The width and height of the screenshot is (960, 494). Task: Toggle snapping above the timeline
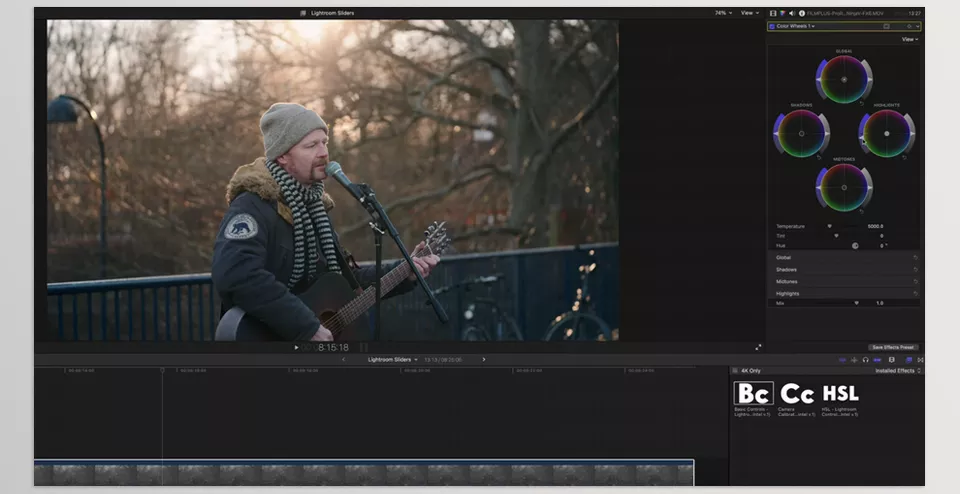[x=877, y=360]
